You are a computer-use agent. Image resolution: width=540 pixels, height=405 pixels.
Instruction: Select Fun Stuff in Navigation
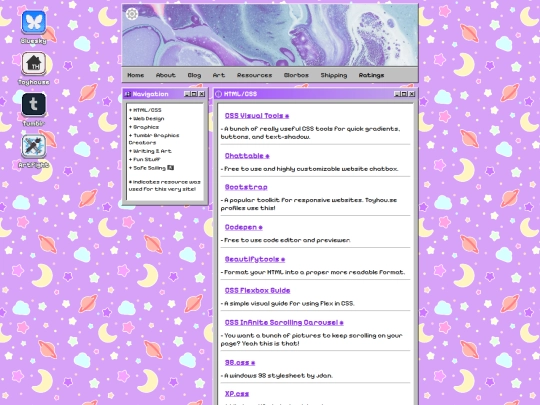[147, 159]
